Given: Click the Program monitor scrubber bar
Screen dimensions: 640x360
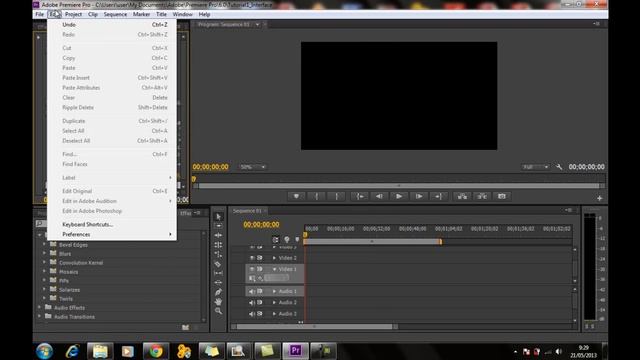Looking at the screenshot, I should tap(399, 186).
